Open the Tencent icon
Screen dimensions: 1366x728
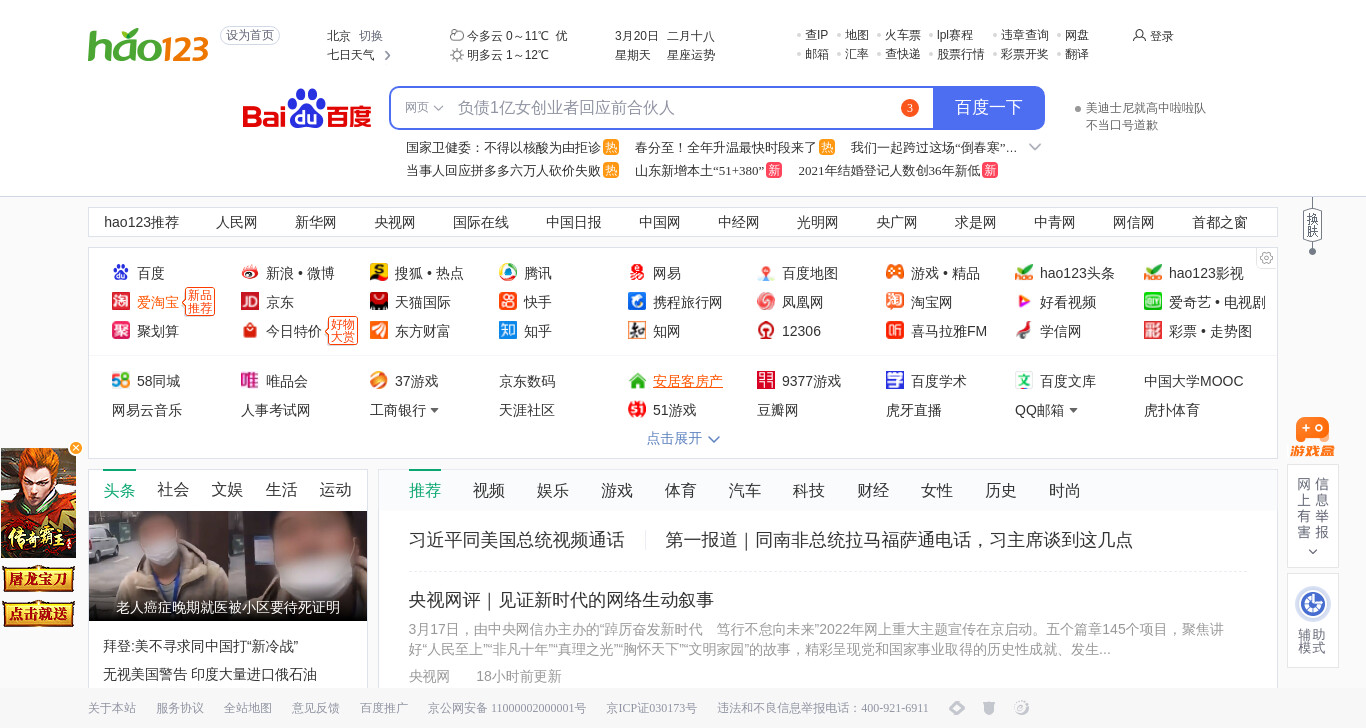(508, 273)
